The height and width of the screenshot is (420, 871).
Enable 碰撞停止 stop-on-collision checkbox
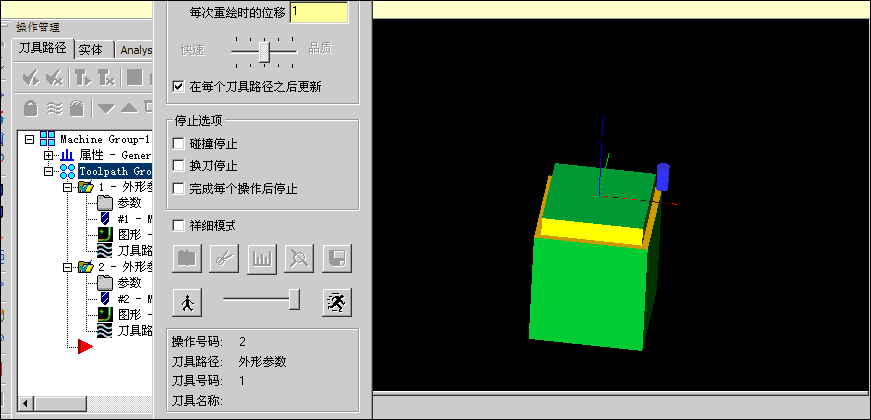[178, 144]
